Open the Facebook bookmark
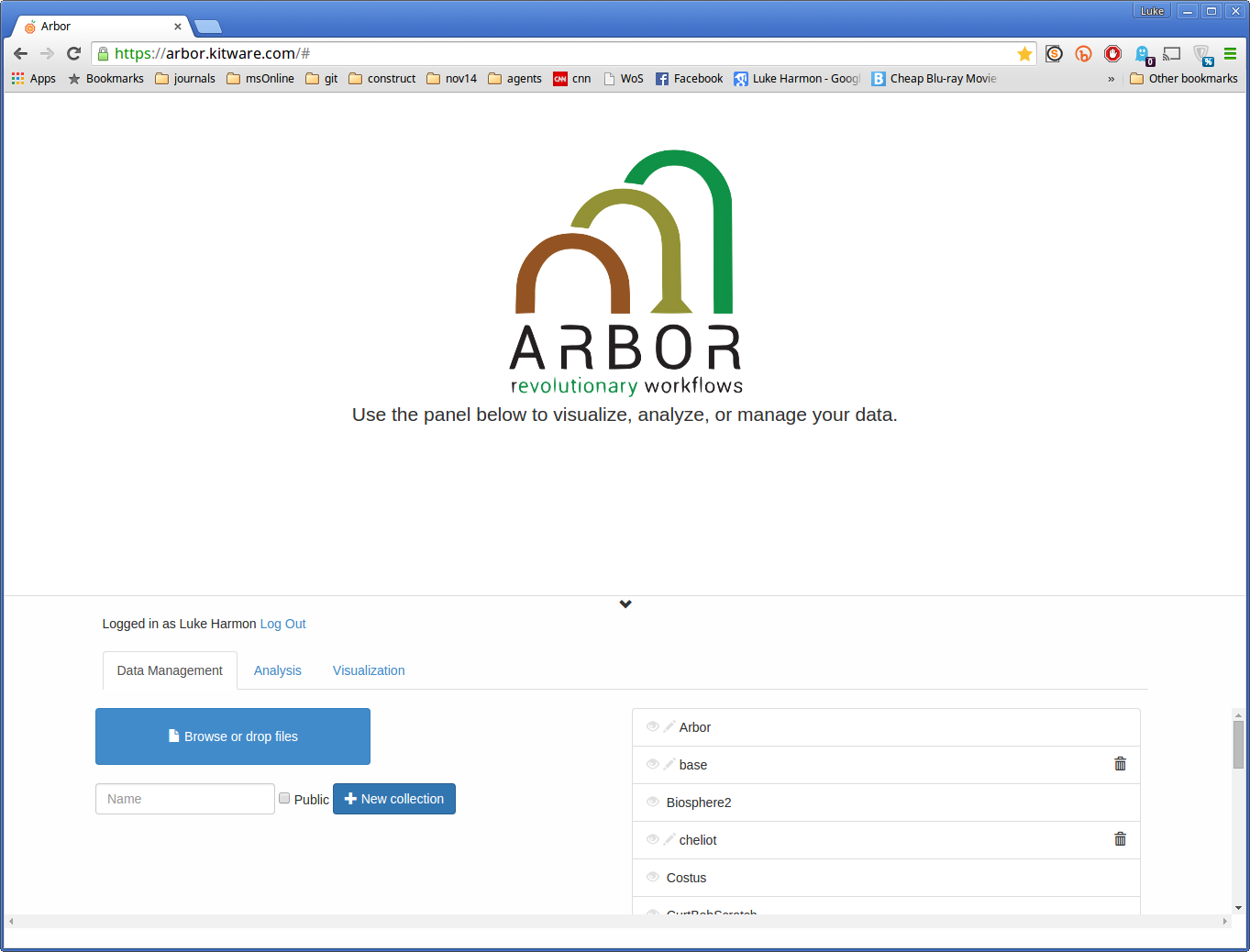The image size is (1250, 952). click(x=690, y=79)
